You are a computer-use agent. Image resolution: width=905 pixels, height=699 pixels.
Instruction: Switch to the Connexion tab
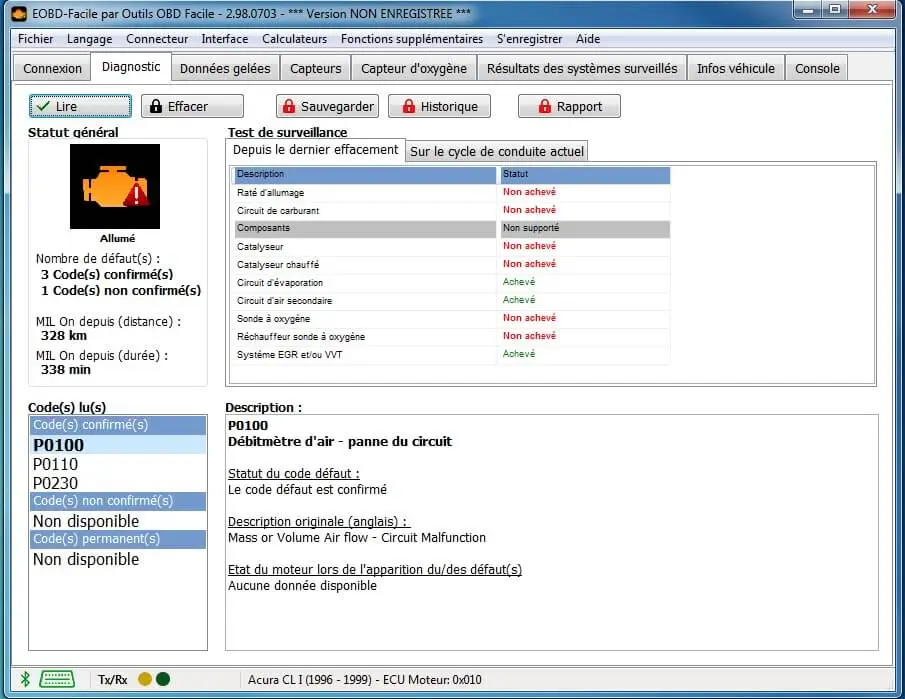tap(53, 69)
